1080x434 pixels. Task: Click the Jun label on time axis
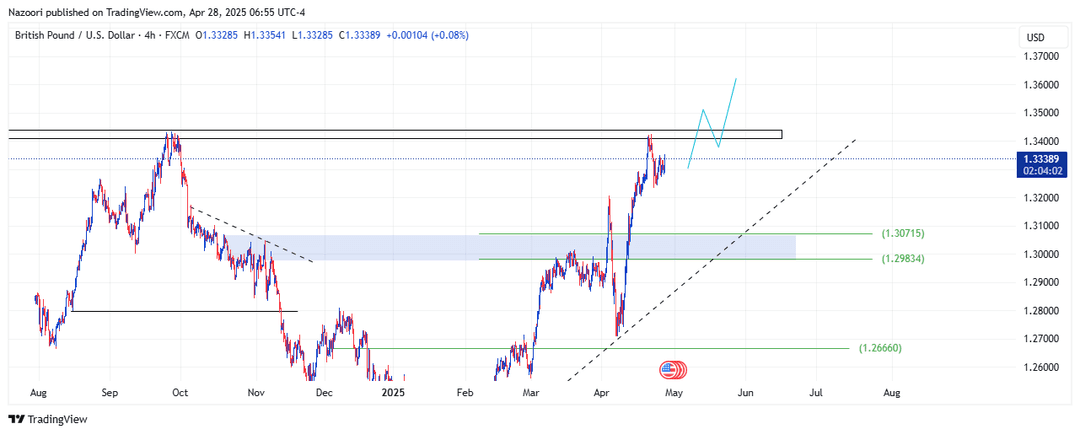pos(745,393)
